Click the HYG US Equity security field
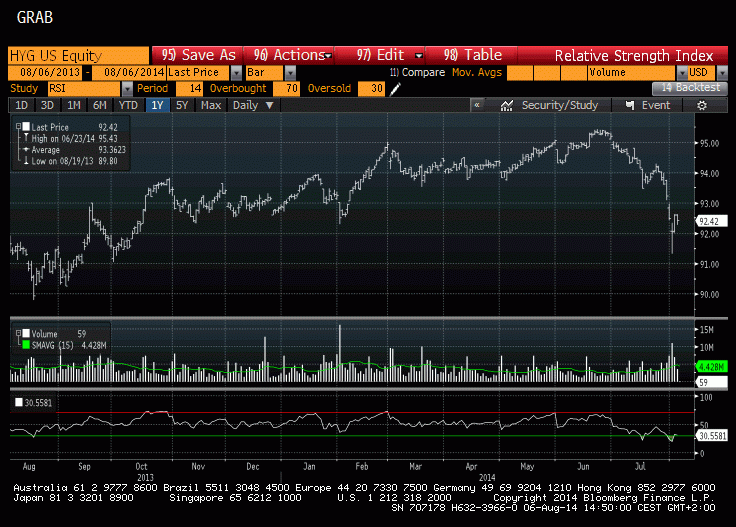Image resolution: width=736 pixels, height=527 pixels. coord(78,56)
